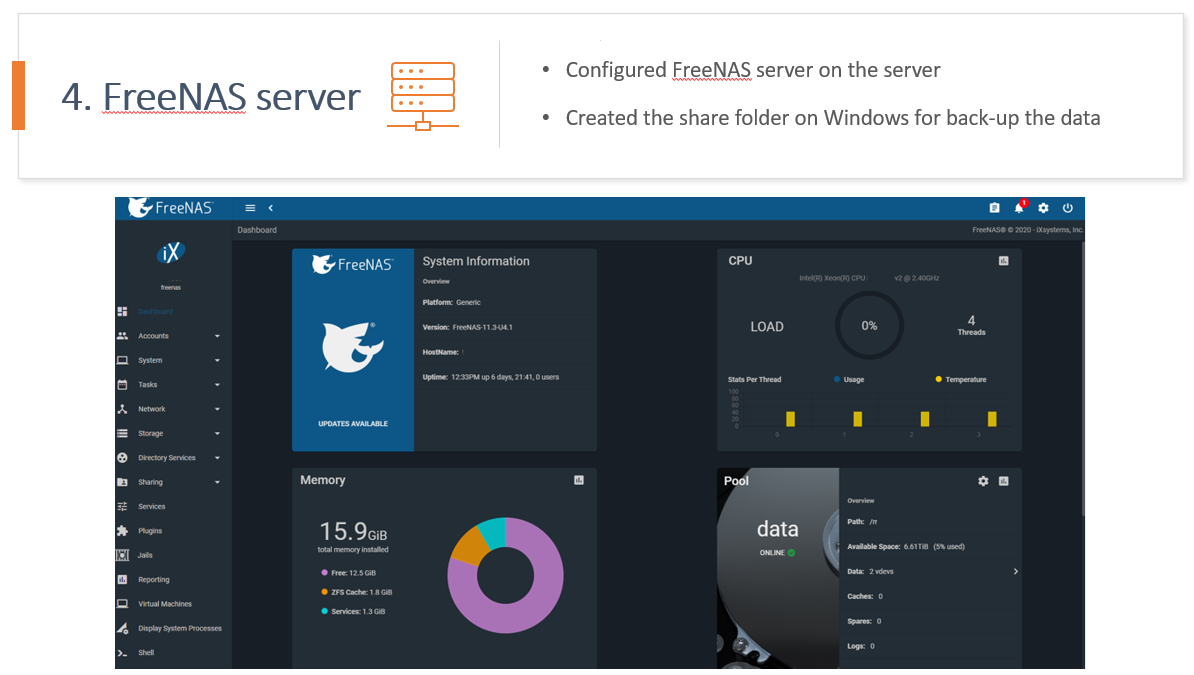This screenshot has width=1194, height=675.
Task: Expand Network with its dropdown arrow
Action: click(217, 409)
